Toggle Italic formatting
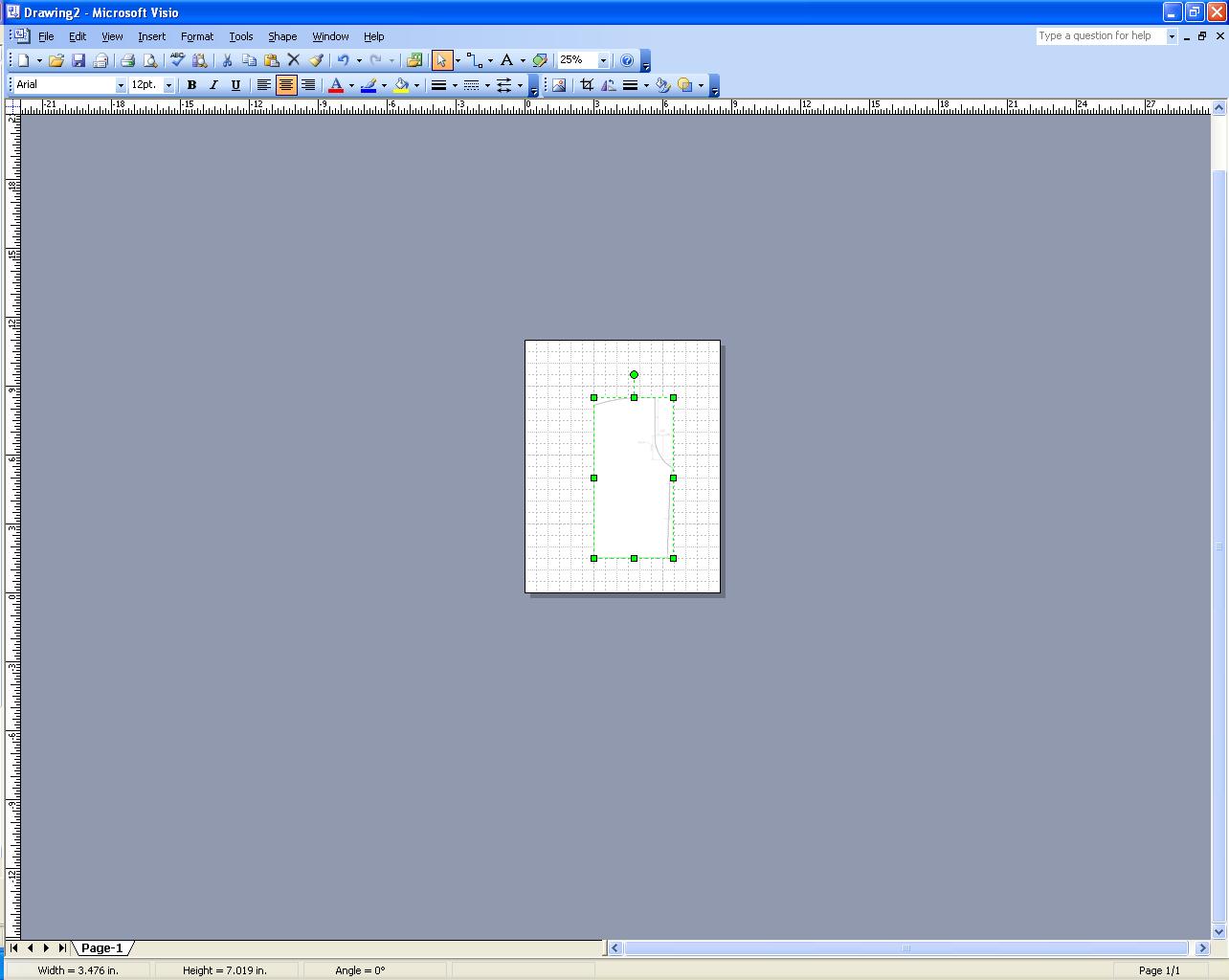The image size is (1229, 980). 213,85
